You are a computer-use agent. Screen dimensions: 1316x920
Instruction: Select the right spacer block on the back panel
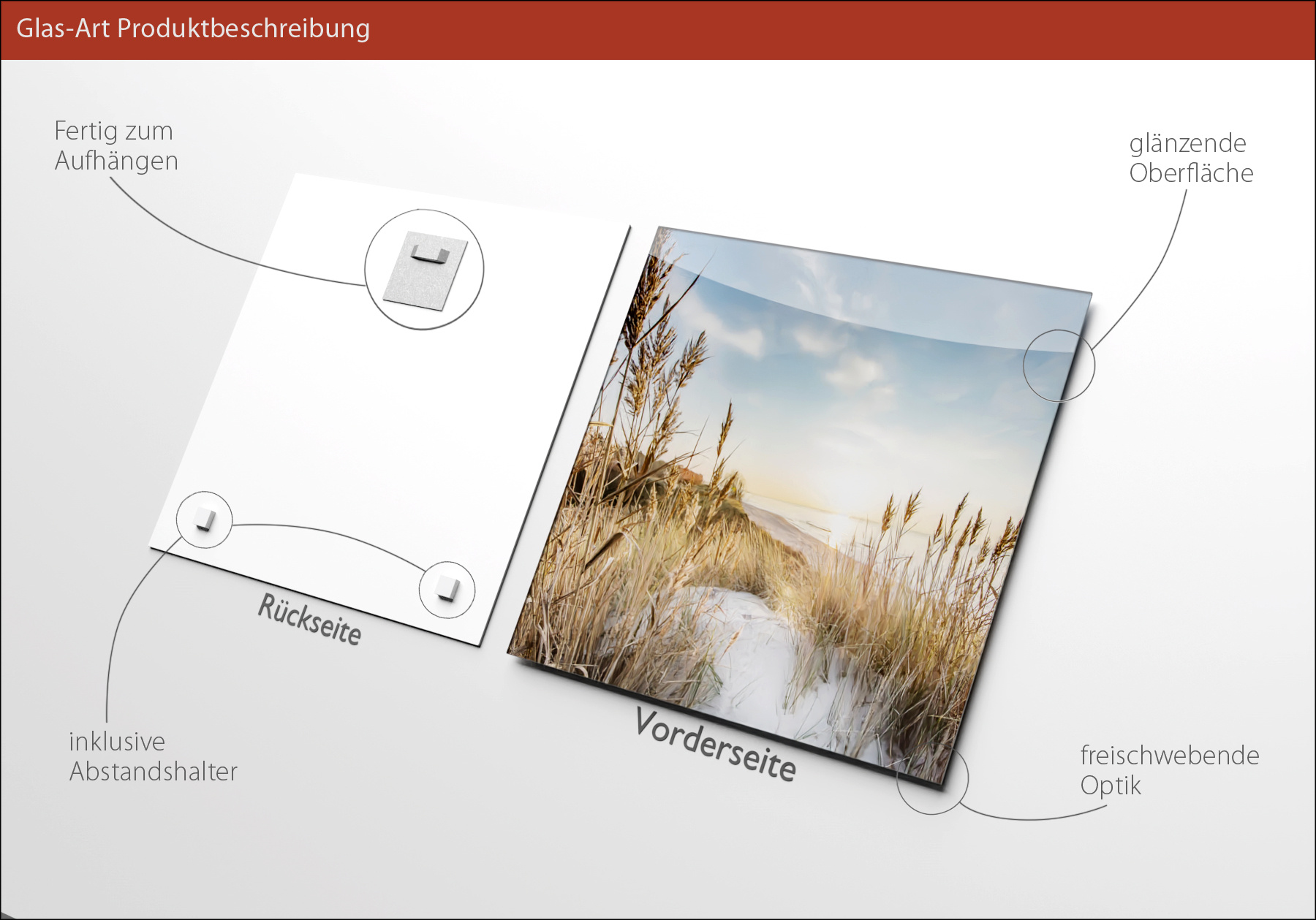pyautogui.click(x=447, y=588)
